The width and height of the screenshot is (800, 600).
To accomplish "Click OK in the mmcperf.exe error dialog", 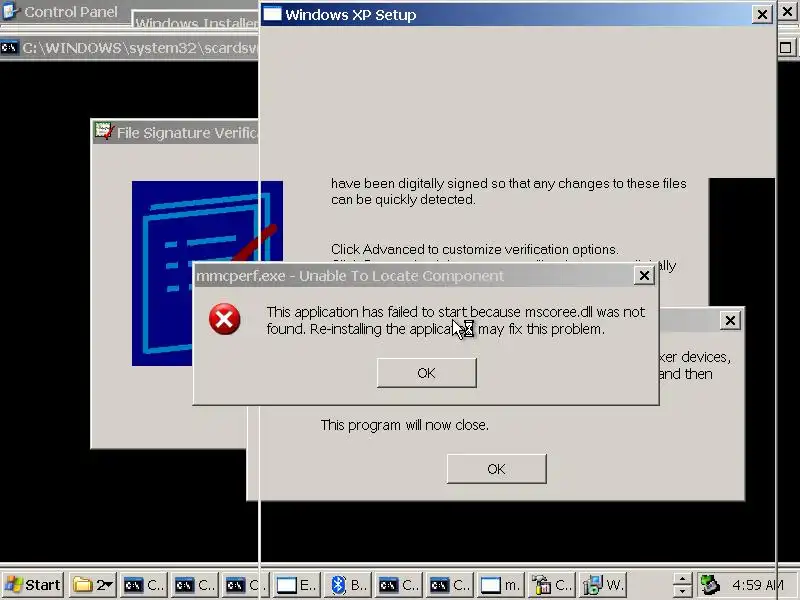I will coord(427,373).
